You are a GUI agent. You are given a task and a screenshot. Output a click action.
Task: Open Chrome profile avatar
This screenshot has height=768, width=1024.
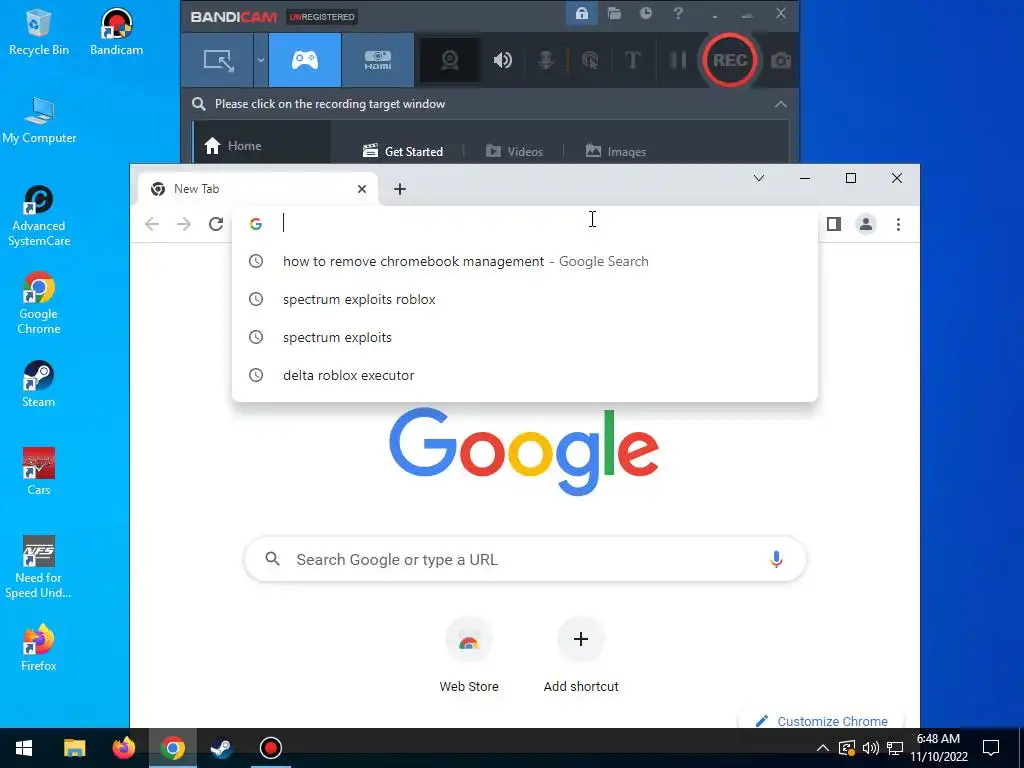(866, 224)
